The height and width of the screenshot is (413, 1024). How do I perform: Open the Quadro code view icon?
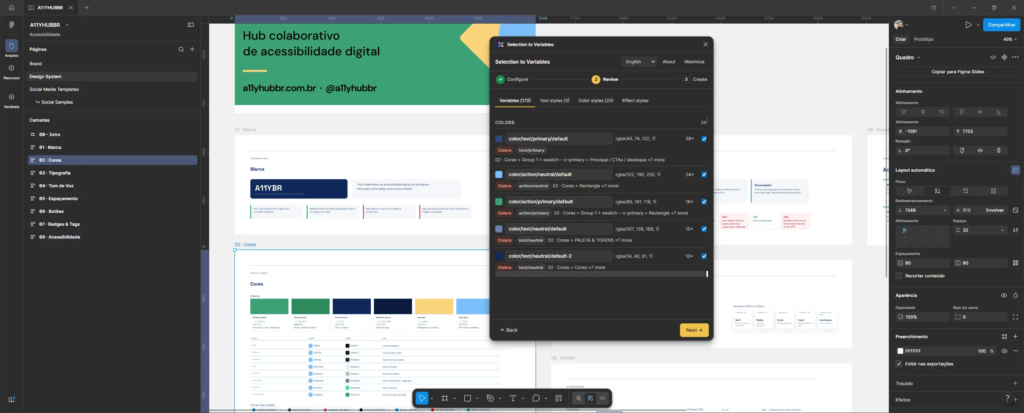tap(993, 57)
